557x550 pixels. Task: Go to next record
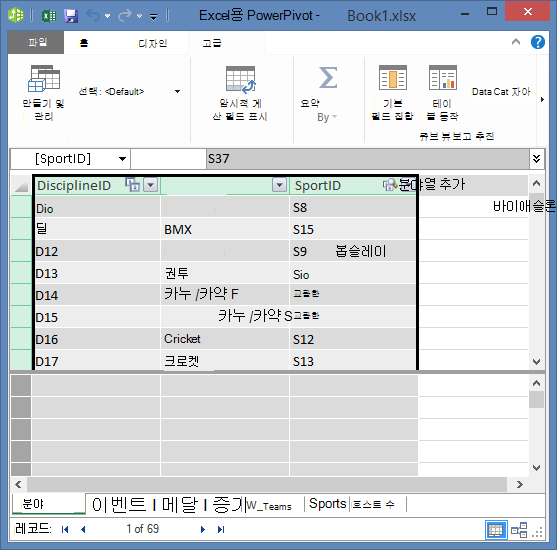coord(203,529)
